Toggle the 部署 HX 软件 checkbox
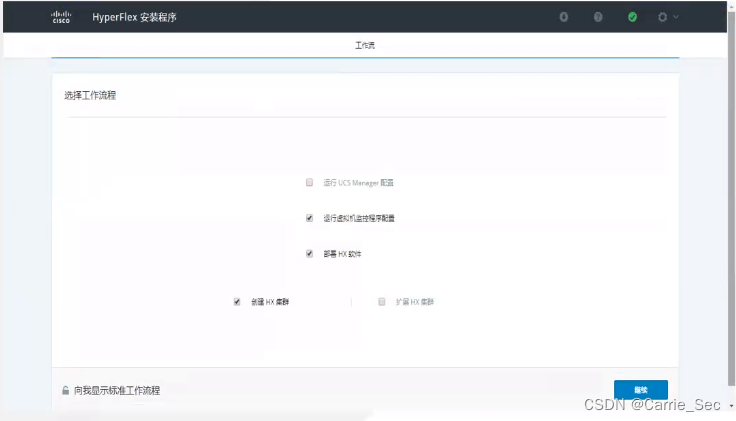736x421 pixels. (309, 253)
